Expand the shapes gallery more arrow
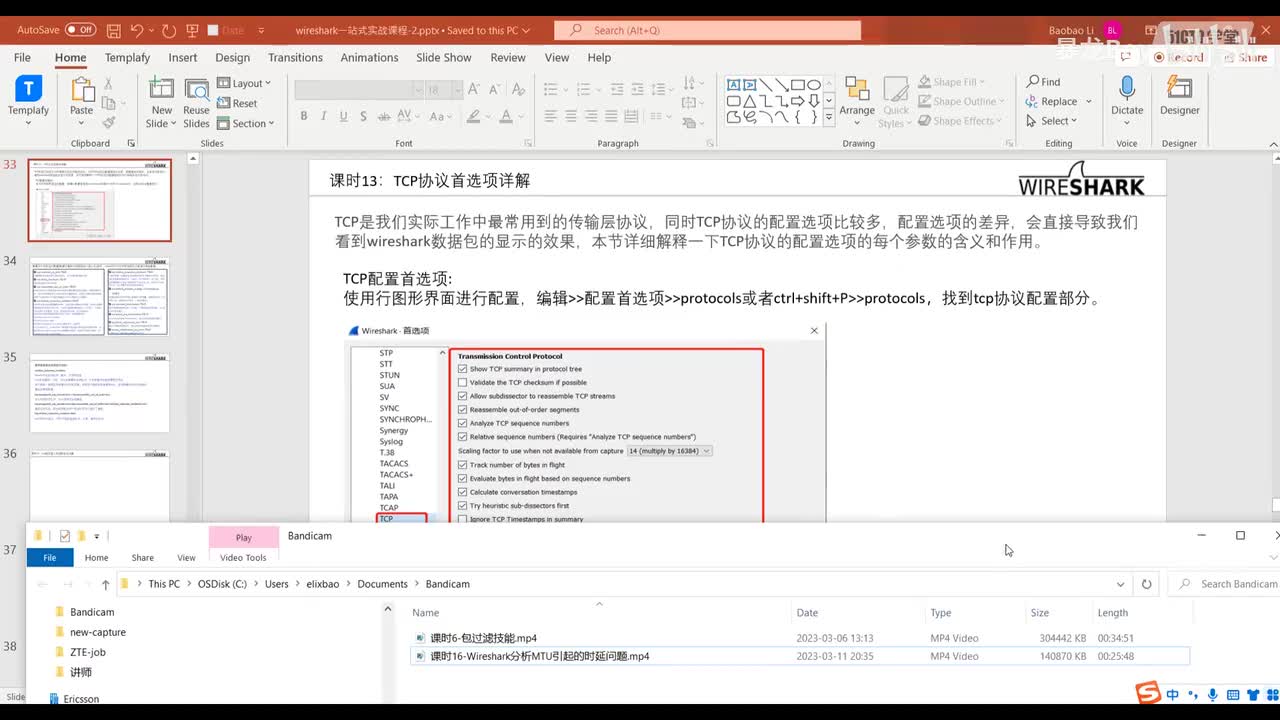The height and width of the screenshot is (720, 1280). pos(829,117)
